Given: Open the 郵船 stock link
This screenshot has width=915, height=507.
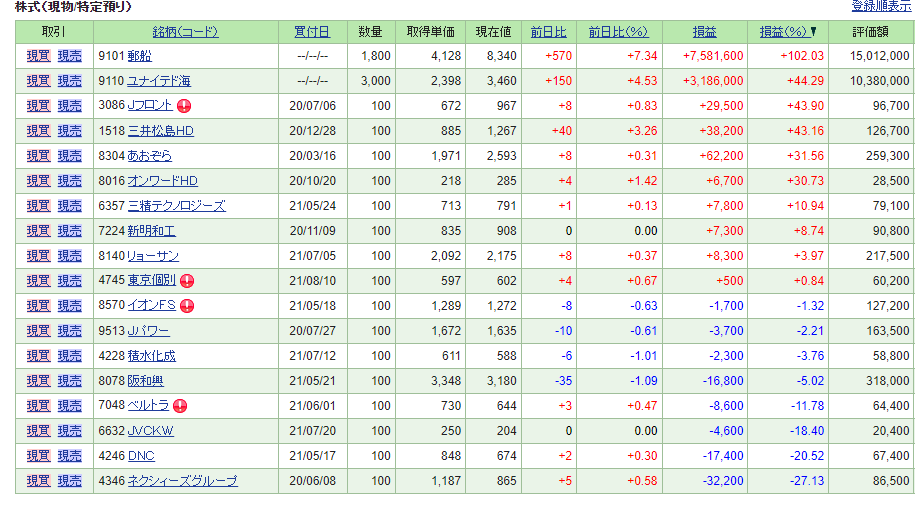Looking at the screenshot, I should 139,56.
